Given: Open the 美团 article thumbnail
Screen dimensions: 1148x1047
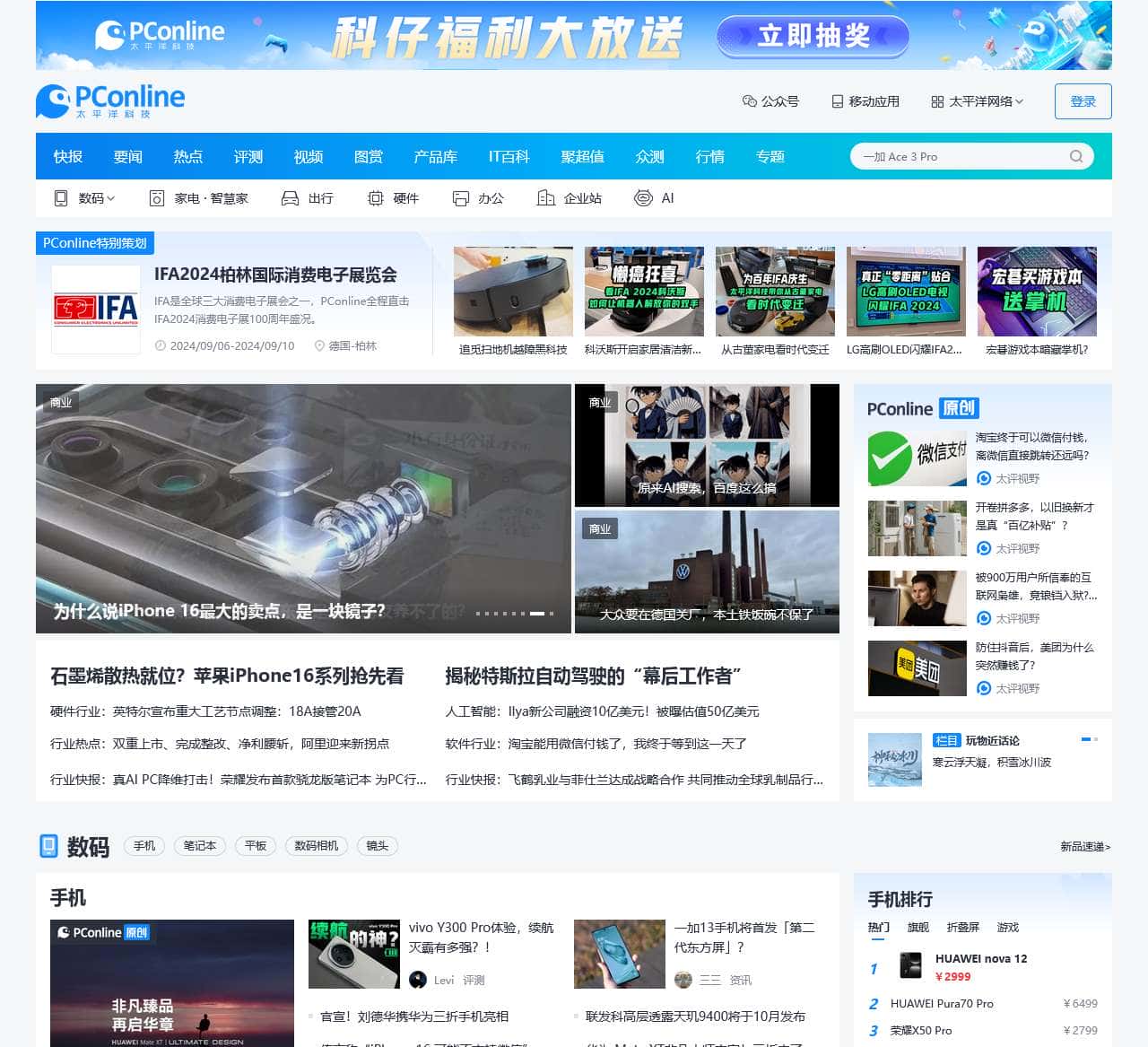Looking at the screenshot, I should pos(918,668).
